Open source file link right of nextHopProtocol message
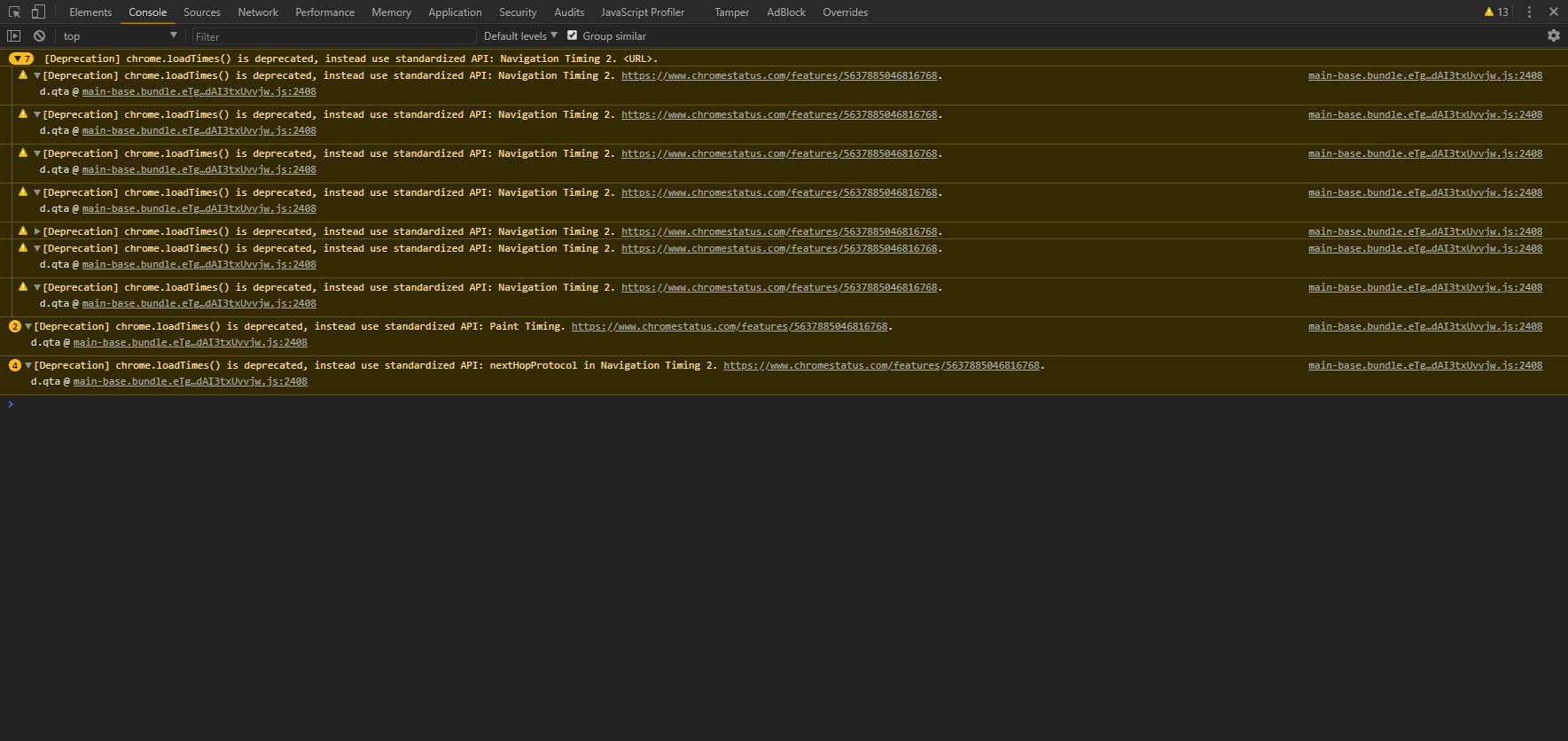 [x=1425, y=365]
